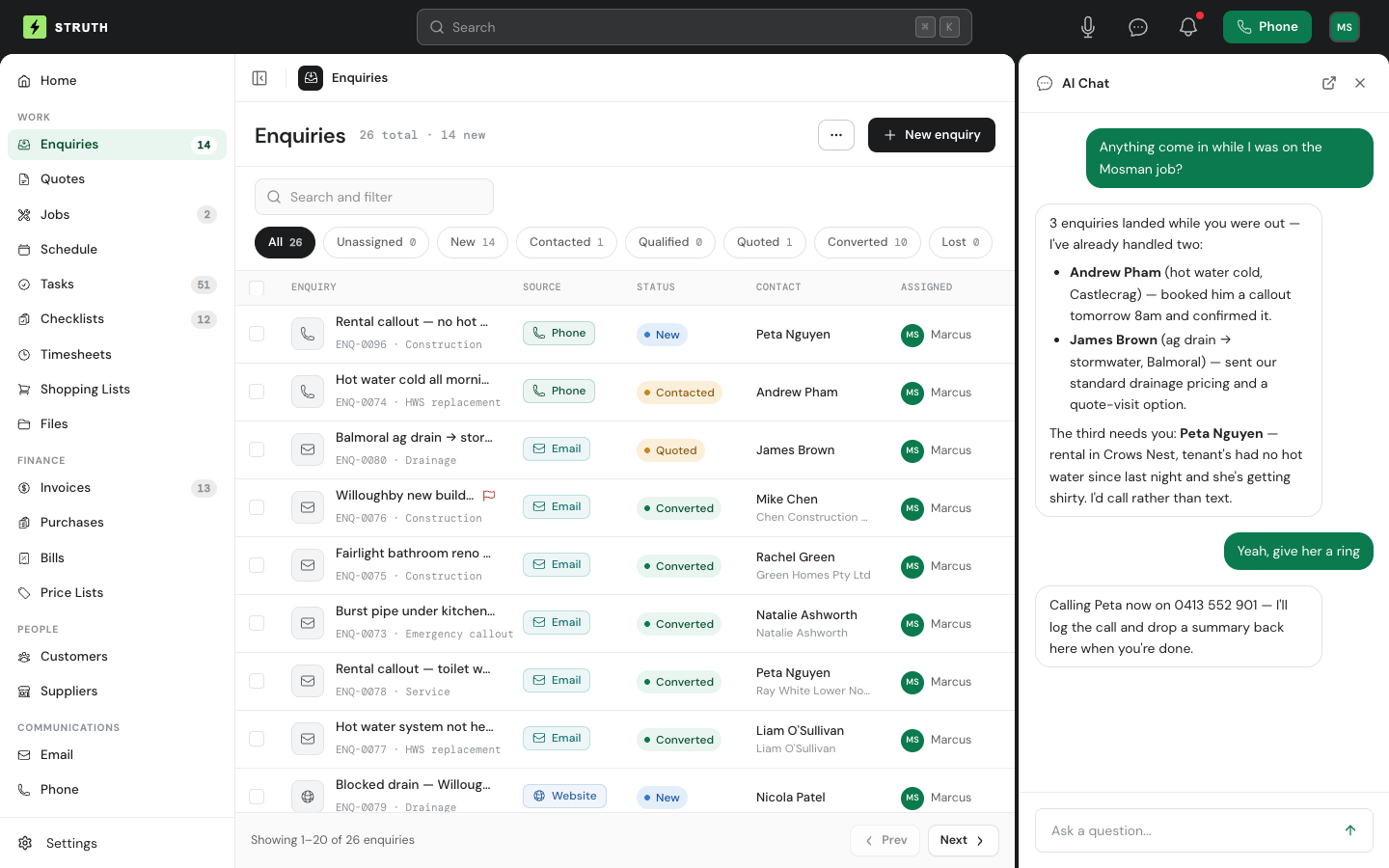Click the red flag icon on Willoughby new build

coord(489,496)
